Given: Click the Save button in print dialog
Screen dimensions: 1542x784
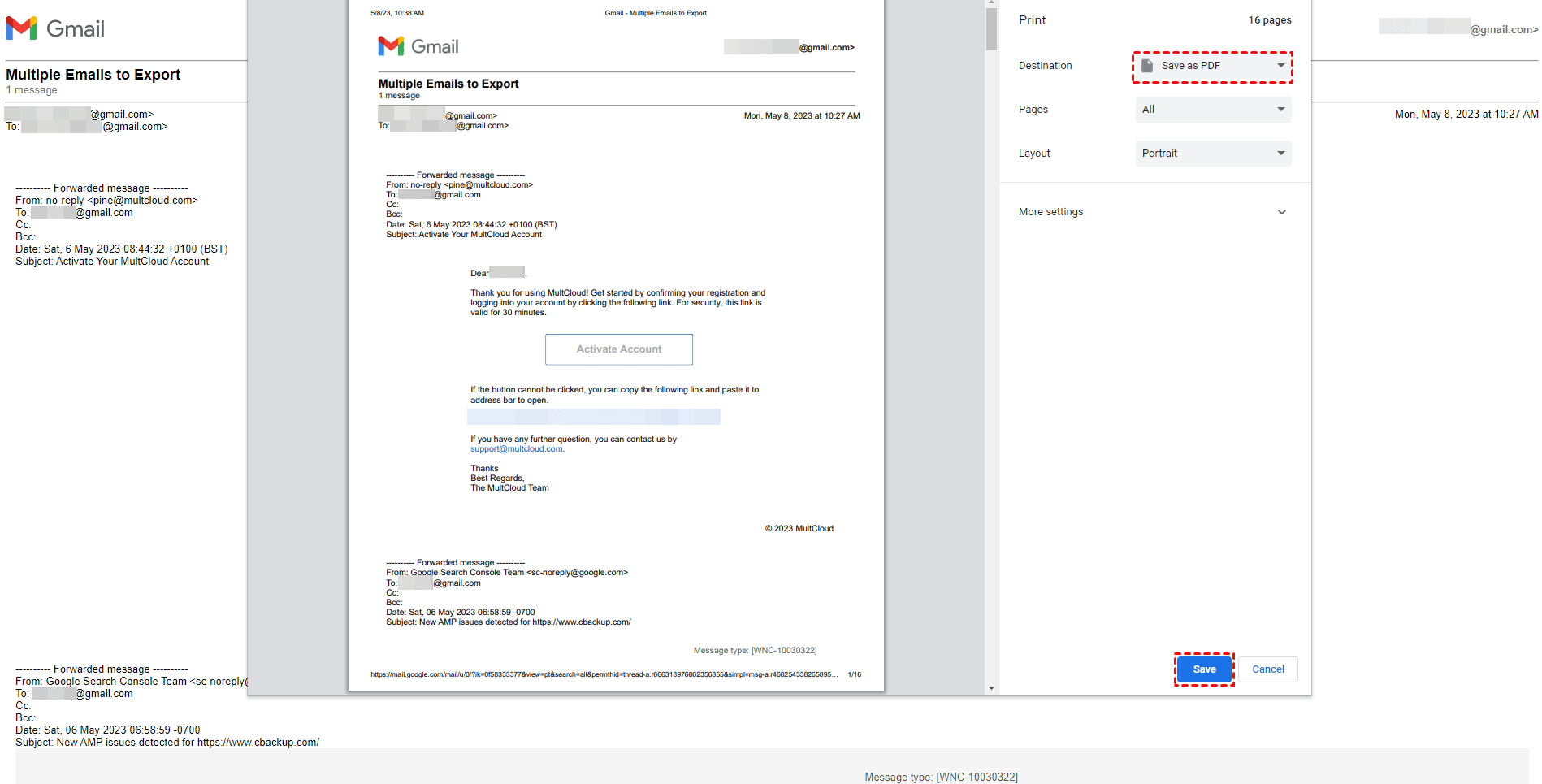Looking at the screenshot, I should pos(1204,669).
